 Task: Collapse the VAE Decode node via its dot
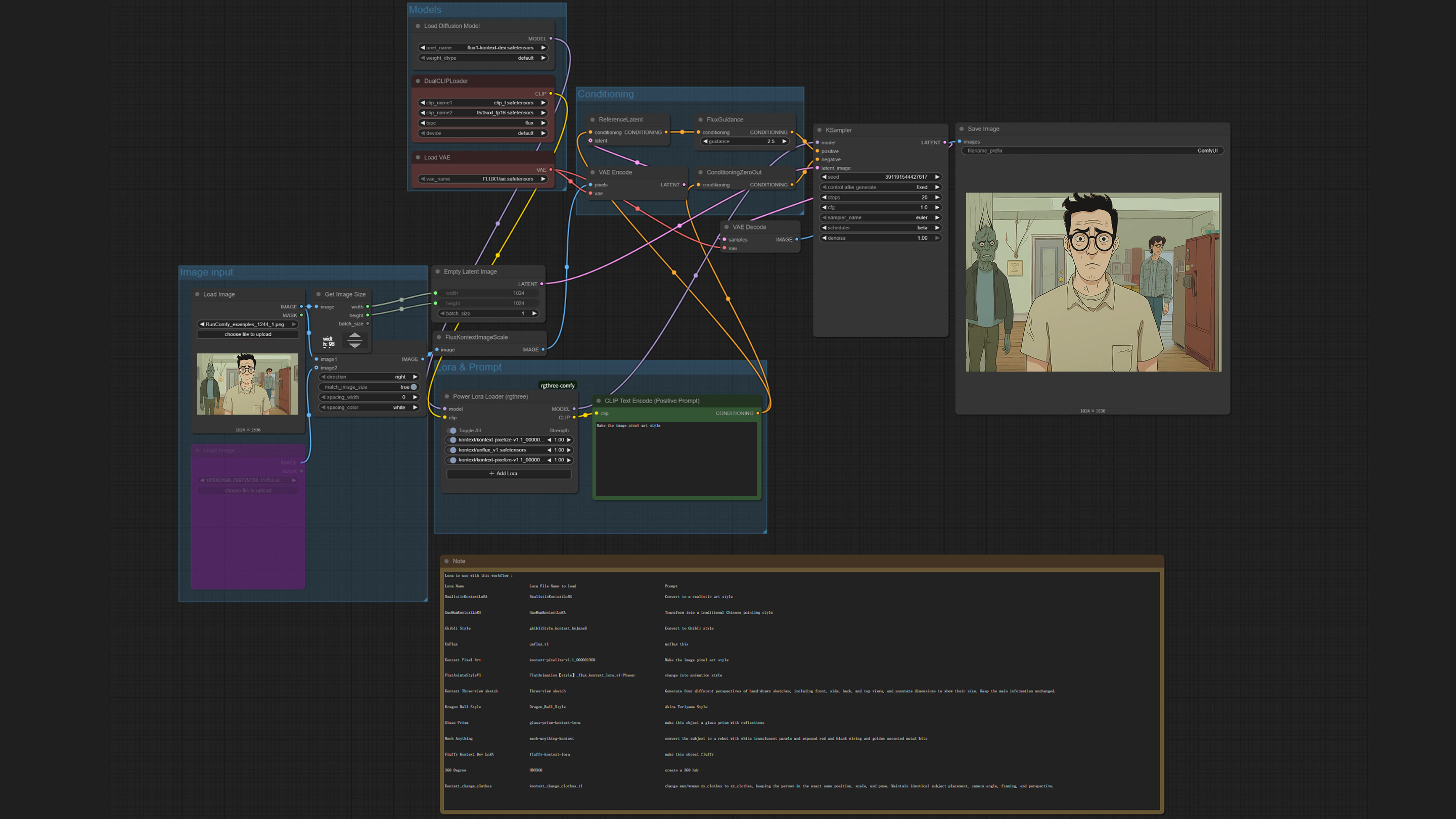(726, 227)
